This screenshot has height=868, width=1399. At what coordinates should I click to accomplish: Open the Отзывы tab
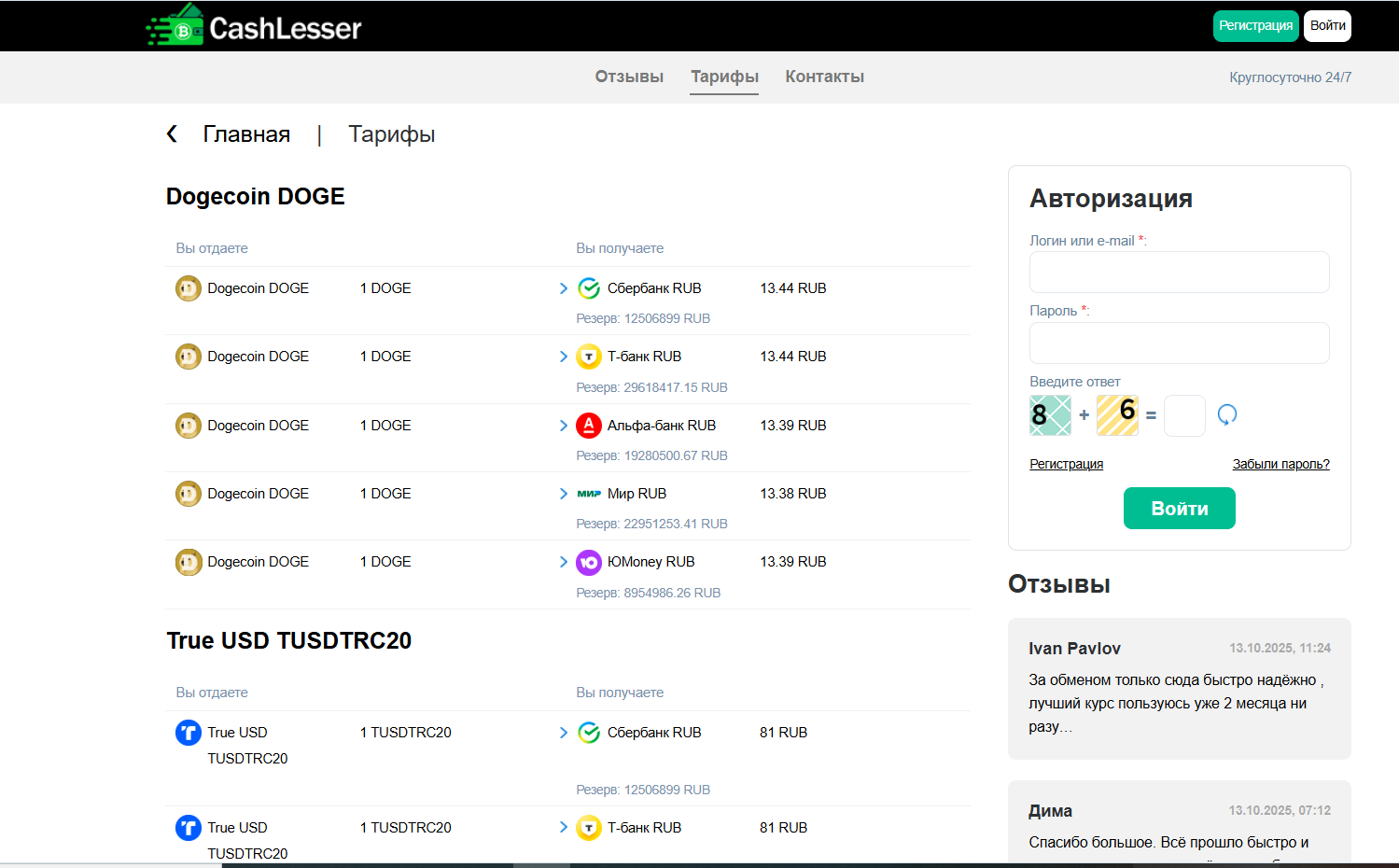click(x=629, y=77)
